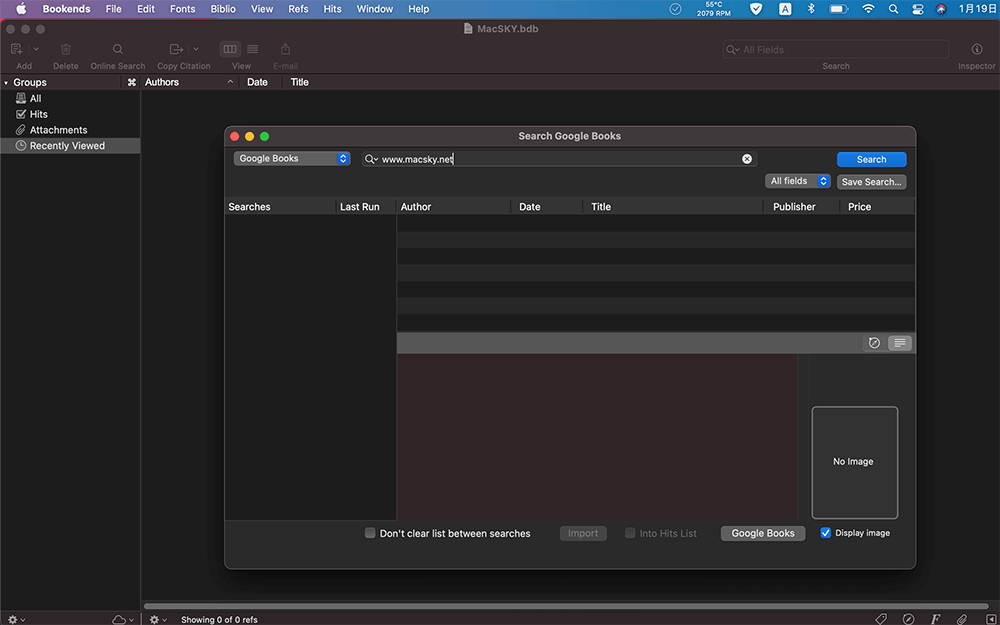Screen dimensions: 1000x625
Task: Click the Add reference toolbar icon
Action: click(17, 49)
